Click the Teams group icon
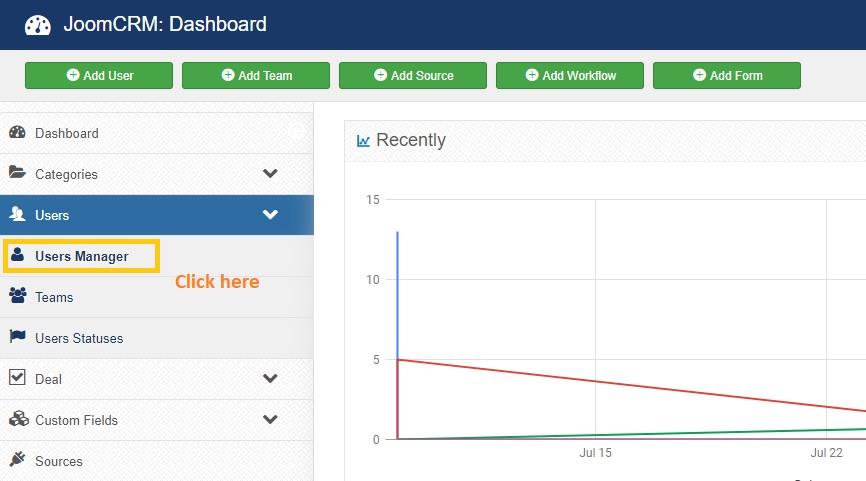The image size is (866, 481). tap(18, 295)
